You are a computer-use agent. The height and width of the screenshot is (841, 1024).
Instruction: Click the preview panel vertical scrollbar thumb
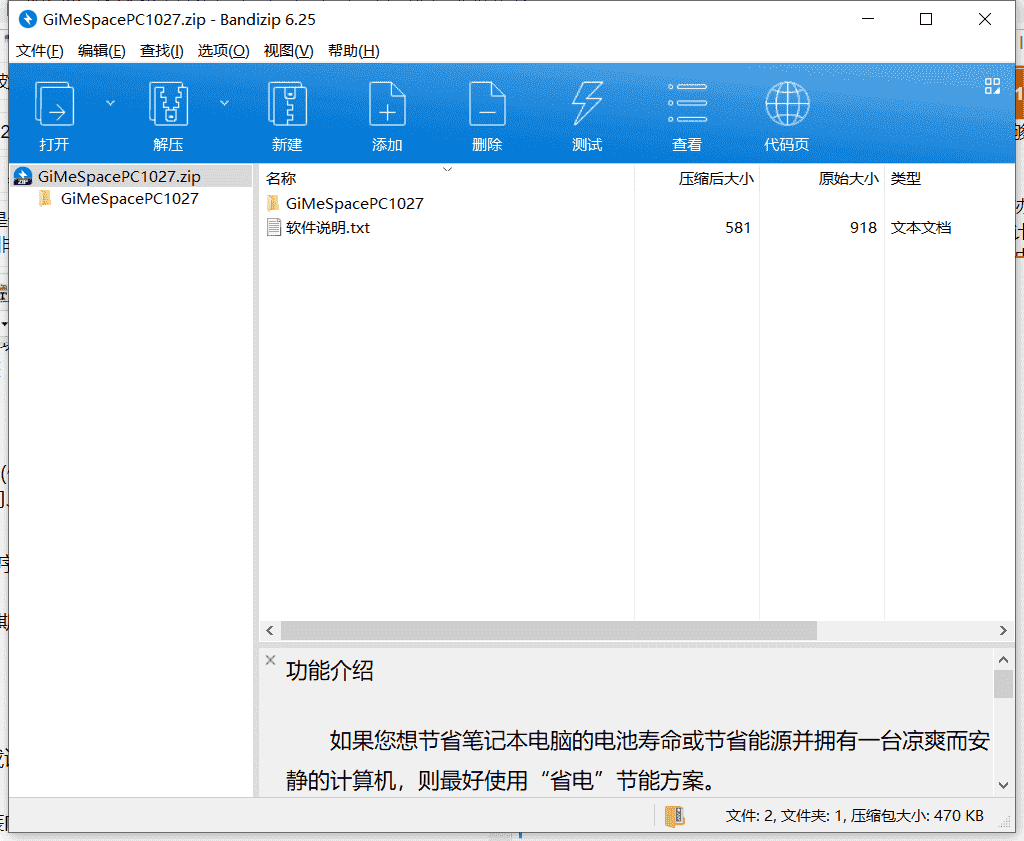[x=1004, y=684]
